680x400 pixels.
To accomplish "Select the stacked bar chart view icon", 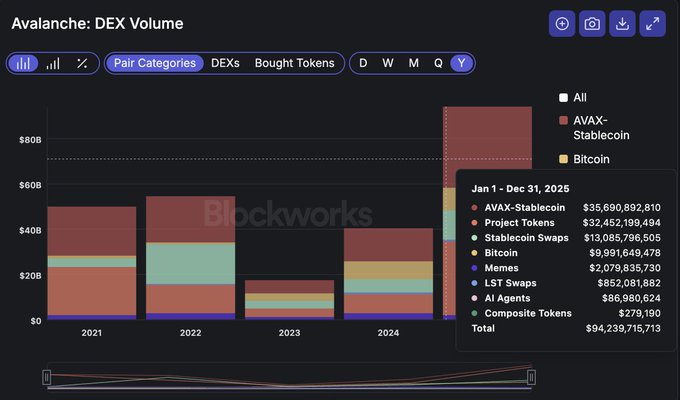I will tap(24, 63).
